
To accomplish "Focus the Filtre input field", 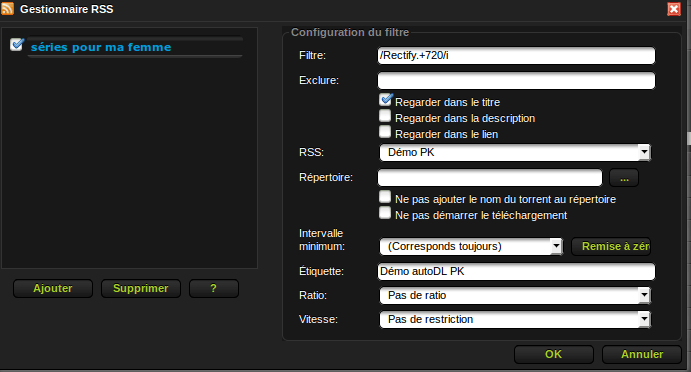I will (x=516, y=56).
